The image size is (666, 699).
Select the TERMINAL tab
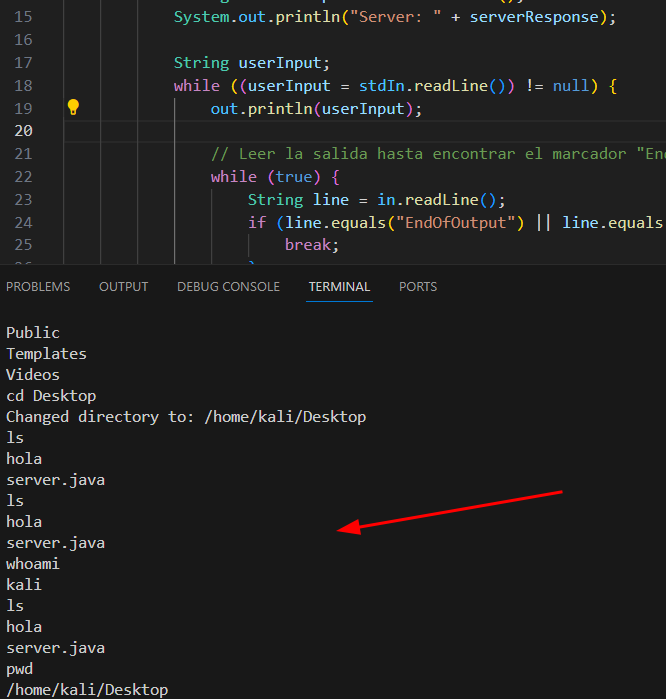(x=339, y=287)
